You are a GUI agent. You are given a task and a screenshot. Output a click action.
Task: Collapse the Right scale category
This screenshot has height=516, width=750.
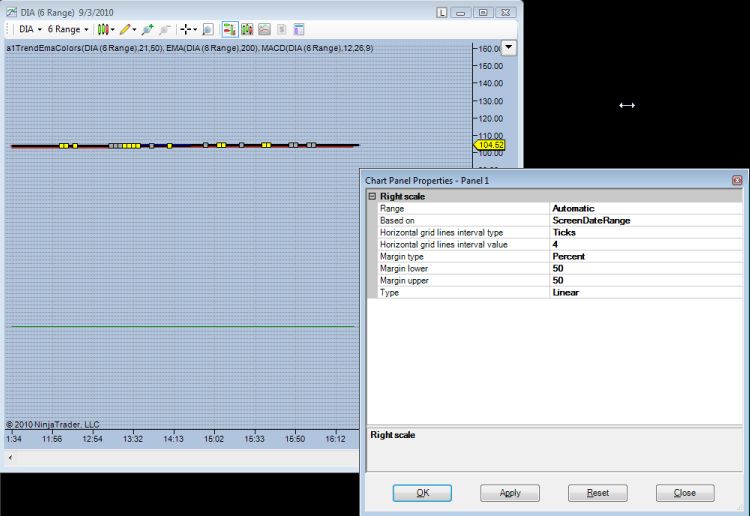(x=372, y=196)
